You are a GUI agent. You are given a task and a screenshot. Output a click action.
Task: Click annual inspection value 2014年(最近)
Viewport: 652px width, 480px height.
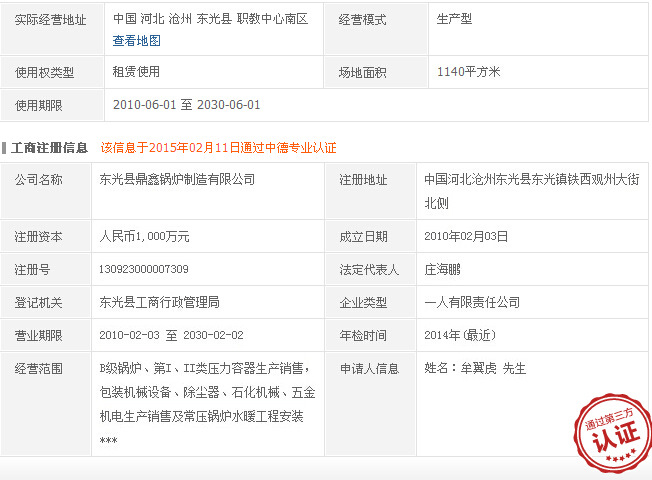click(460, 335)
